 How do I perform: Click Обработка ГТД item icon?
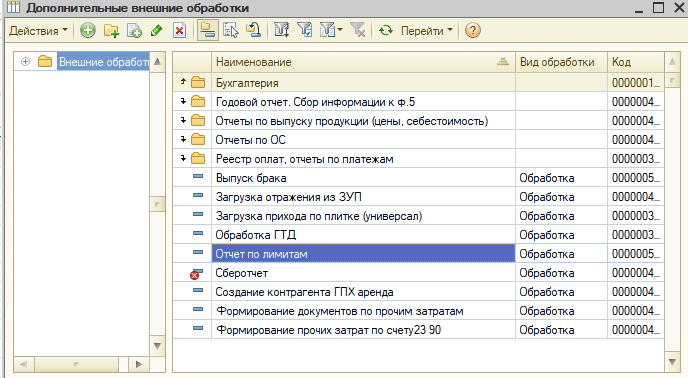198,233
